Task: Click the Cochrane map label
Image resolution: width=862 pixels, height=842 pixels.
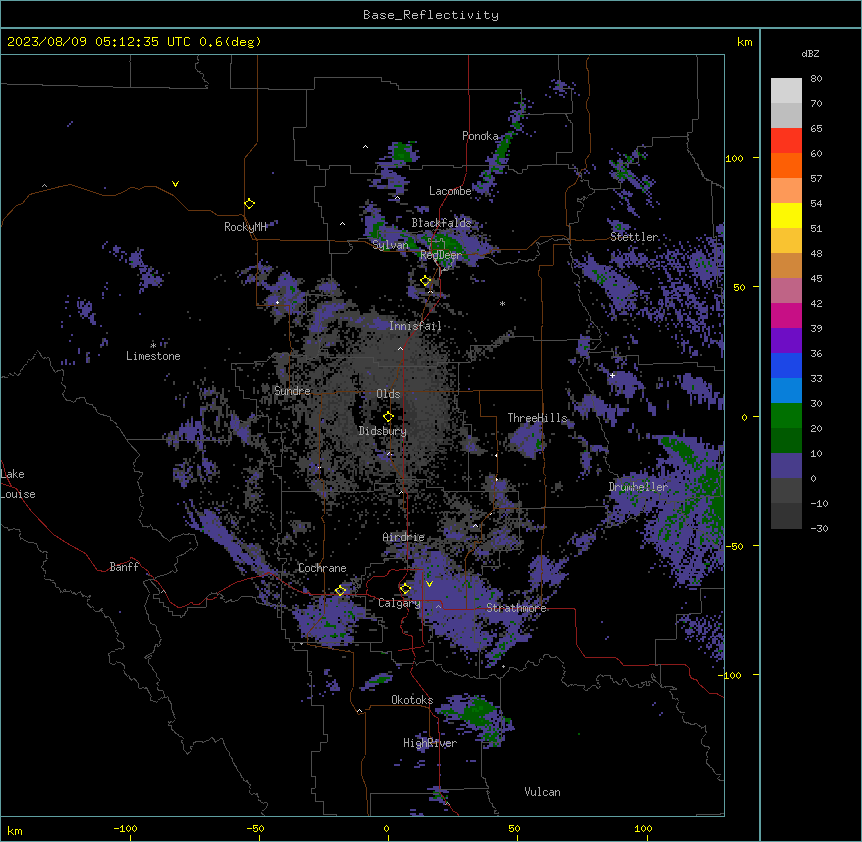Action: tap(322, 568)
